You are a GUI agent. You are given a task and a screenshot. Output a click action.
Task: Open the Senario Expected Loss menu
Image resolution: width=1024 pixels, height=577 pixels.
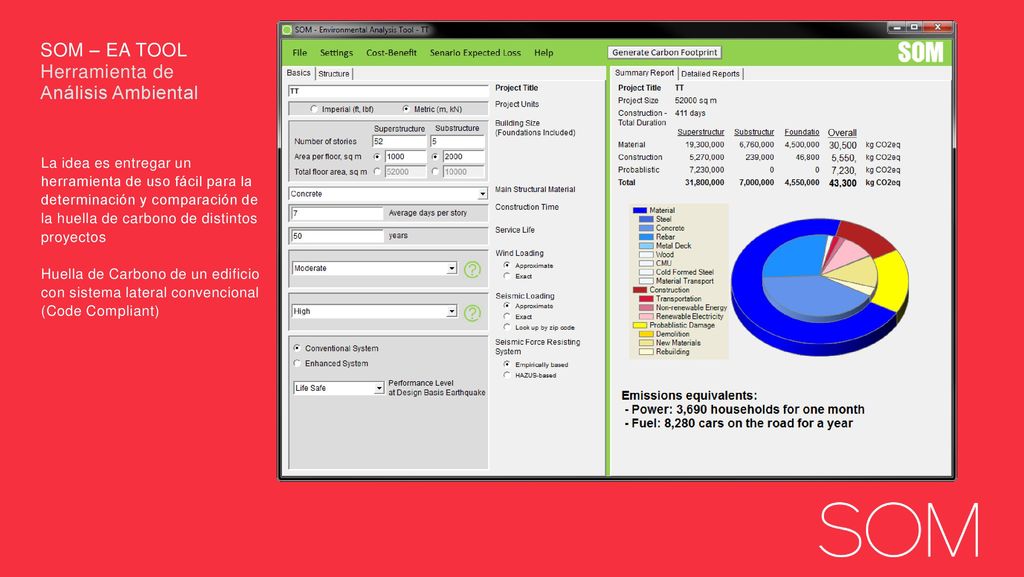tap(475, 53)
